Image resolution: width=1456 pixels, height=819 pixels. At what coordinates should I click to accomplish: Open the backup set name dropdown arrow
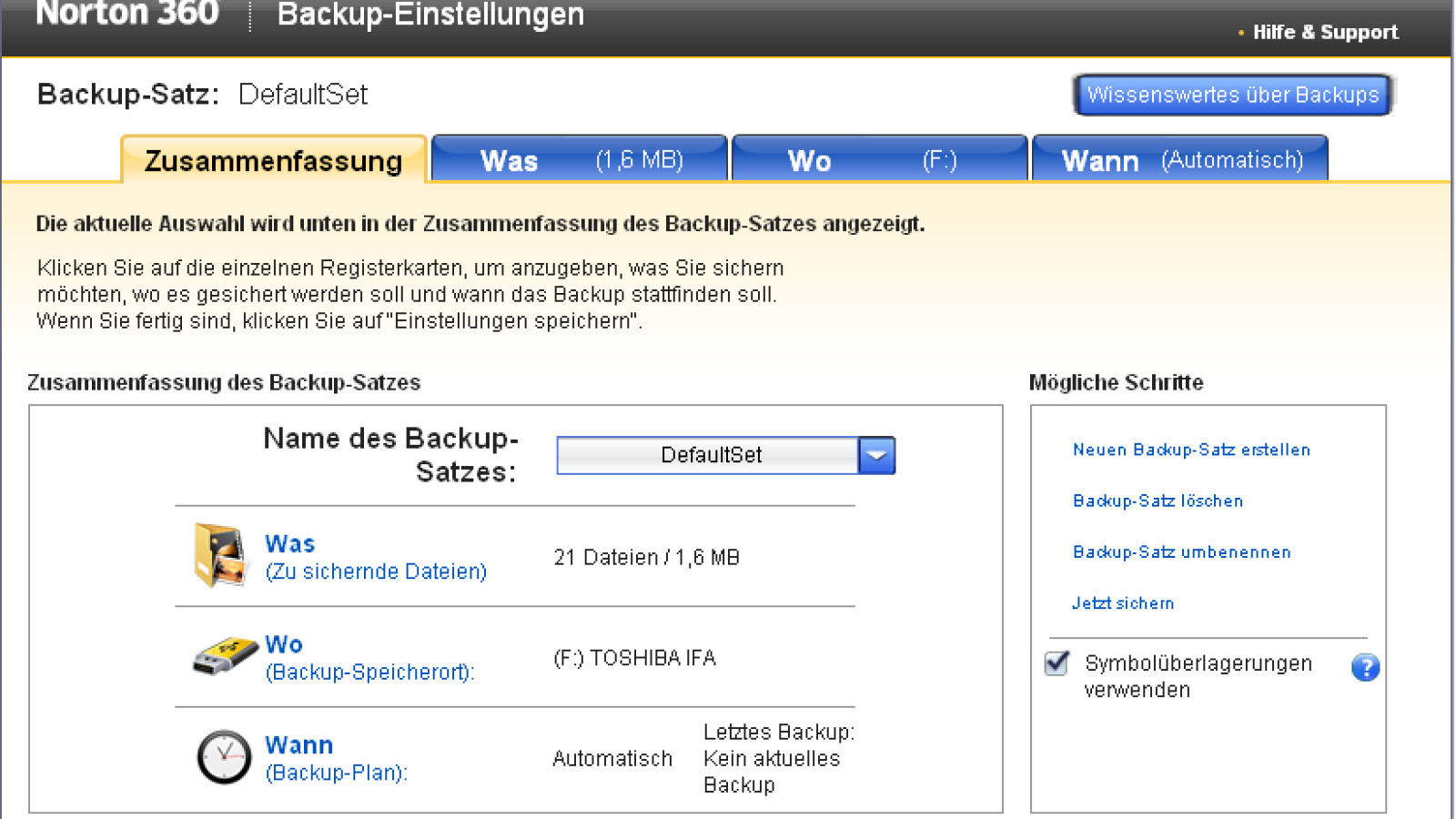tap(877, 456)
